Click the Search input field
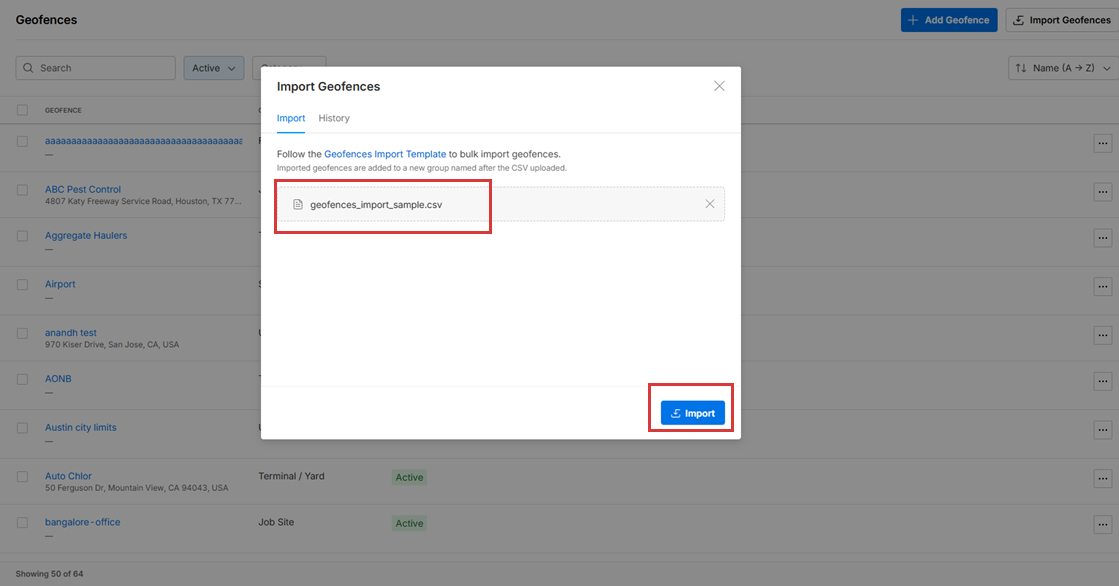This screenshot has width=1119, height=586. [96, 68]
